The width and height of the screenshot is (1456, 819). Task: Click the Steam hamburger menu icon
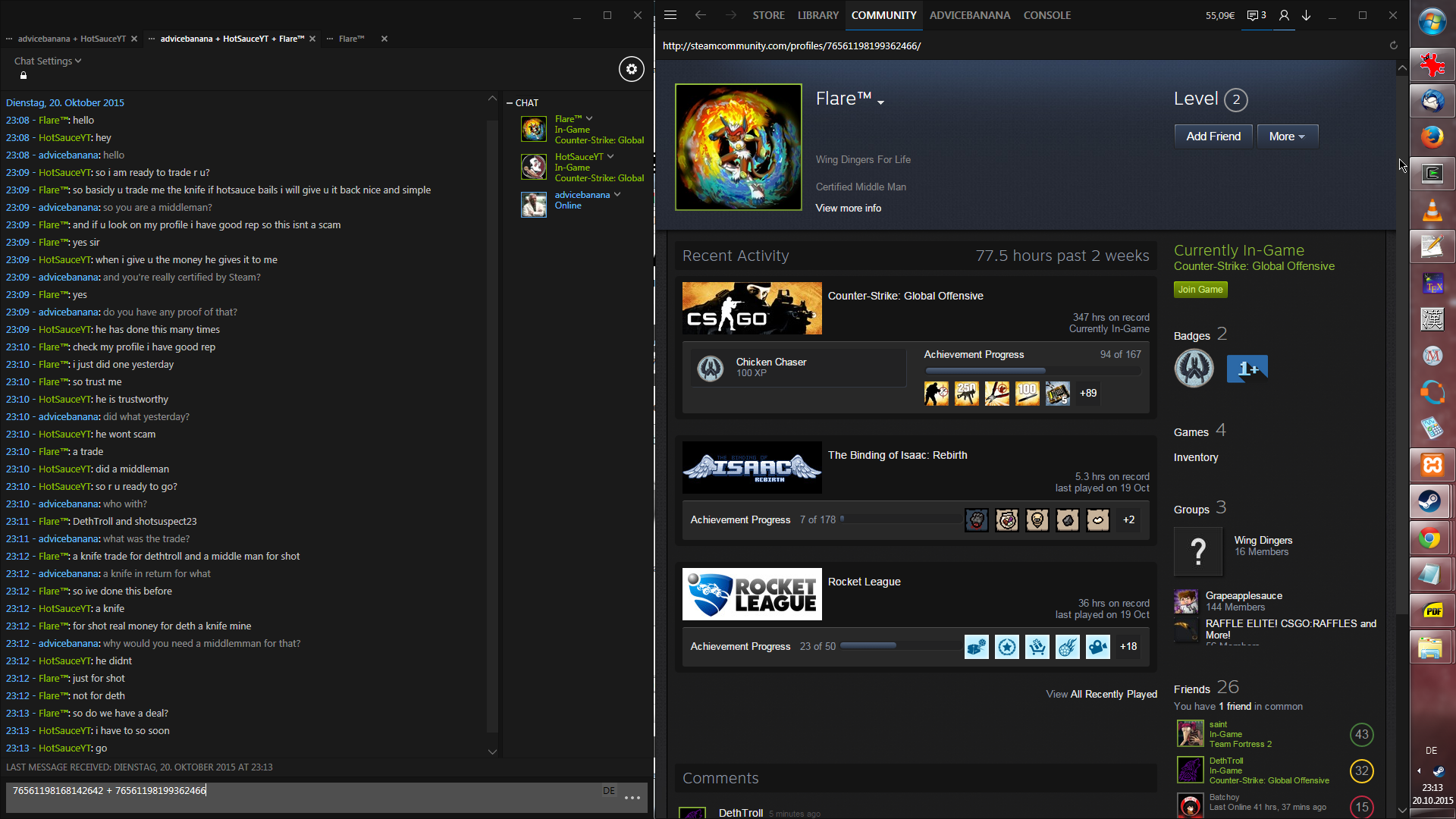click(x=670, y=15)
